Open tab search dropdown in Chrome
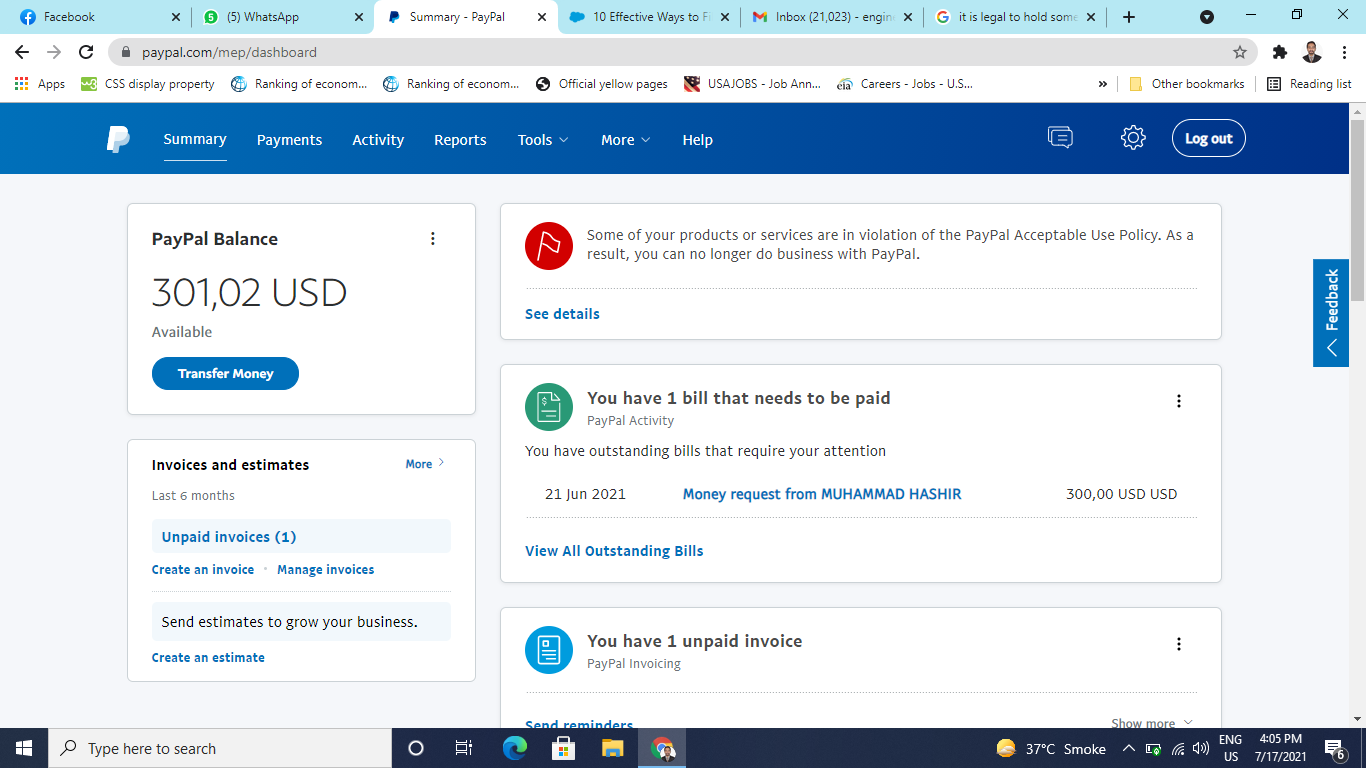 [1207, 17]
